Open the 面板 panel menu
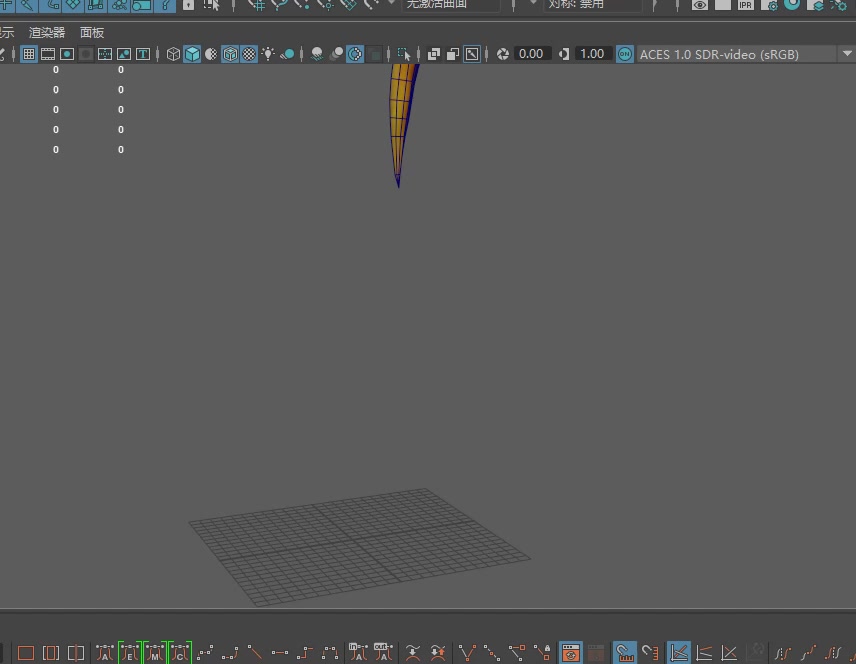Viewport: 856px width, 664px height. 92,32
